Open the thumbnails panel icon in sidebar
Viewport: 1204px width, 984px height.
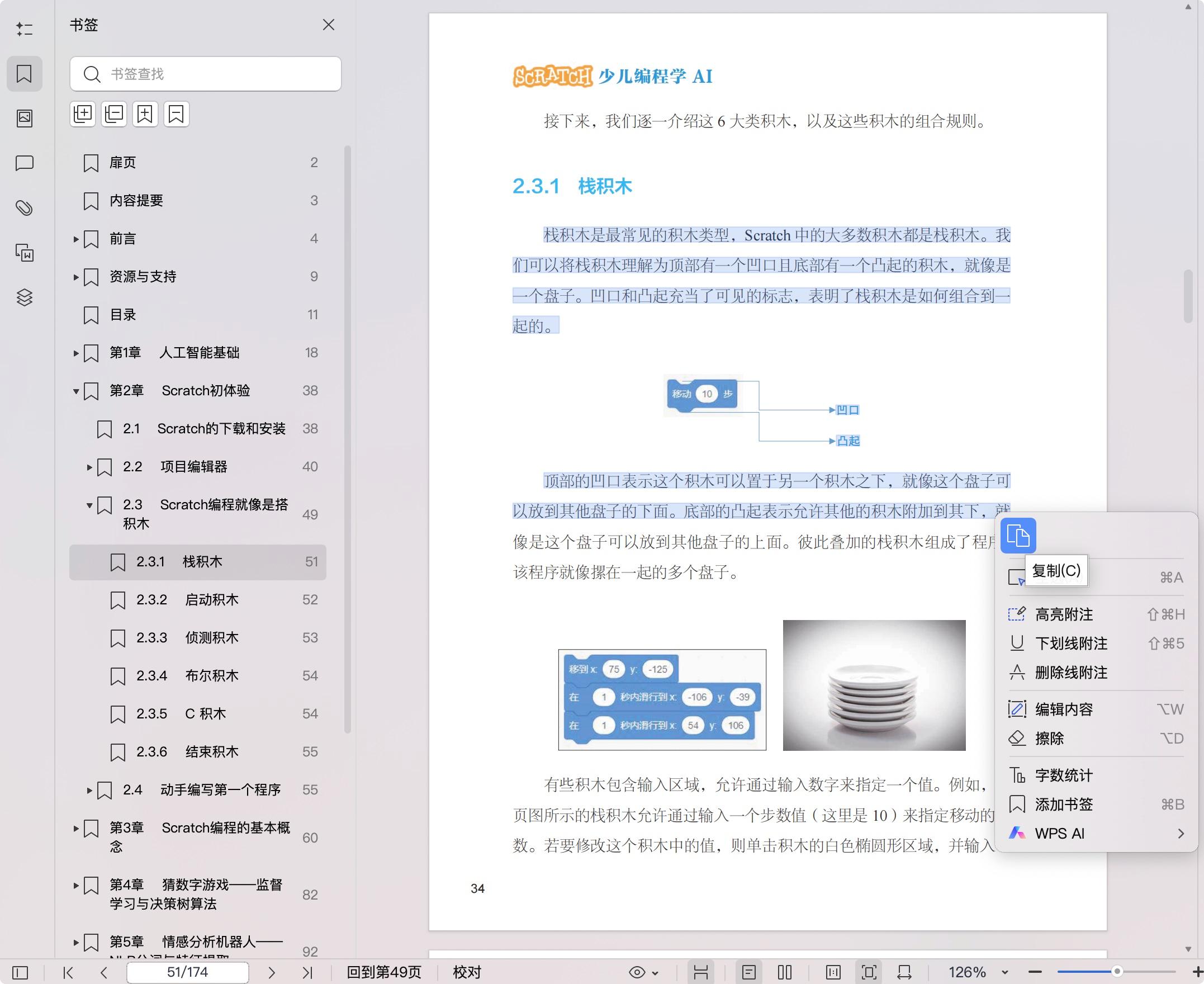25,118
